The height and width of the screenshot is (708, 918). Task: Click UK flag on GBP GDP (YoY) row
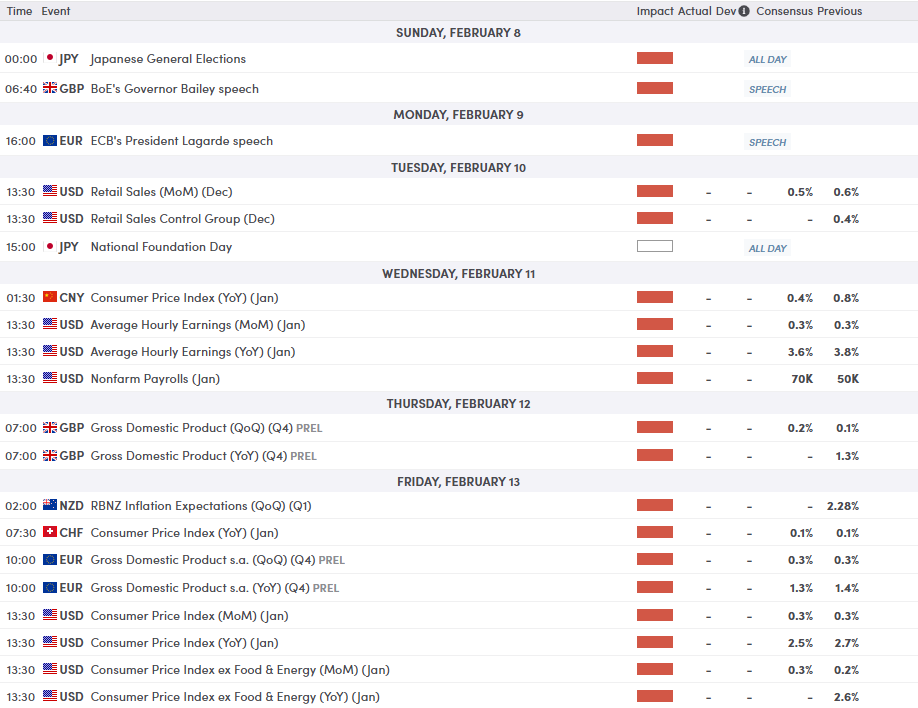click(50, 455)
